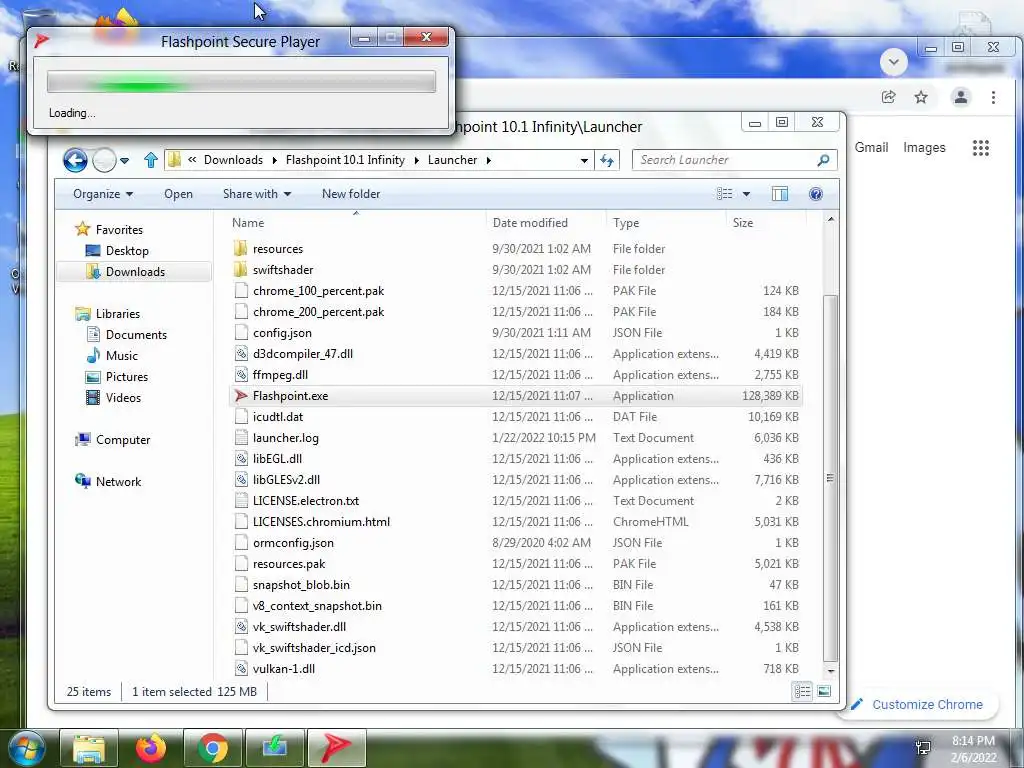The height and width of the screenshot is (768, 1024).
Task: Select the ffmpeg.dll file icon
Action: coord(241,375)
